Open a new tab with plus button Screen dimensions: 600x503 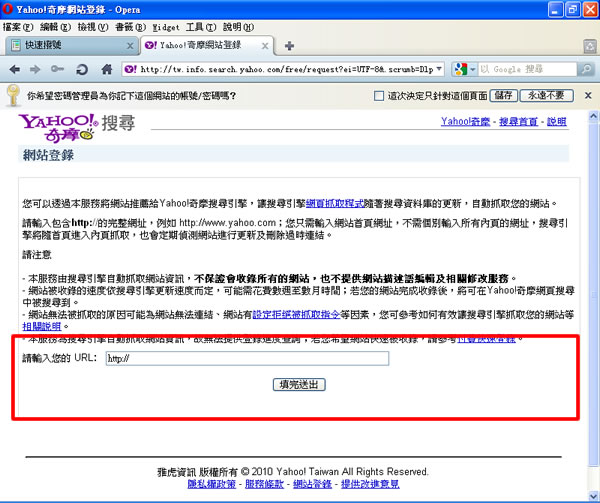(289, 46)
